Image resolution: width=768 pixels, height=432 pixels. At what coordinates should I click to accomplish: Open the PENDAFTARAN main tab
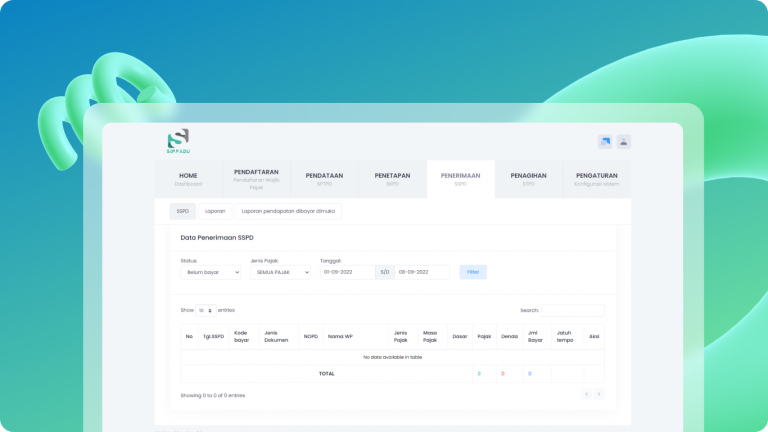click(x=256, y=179)
